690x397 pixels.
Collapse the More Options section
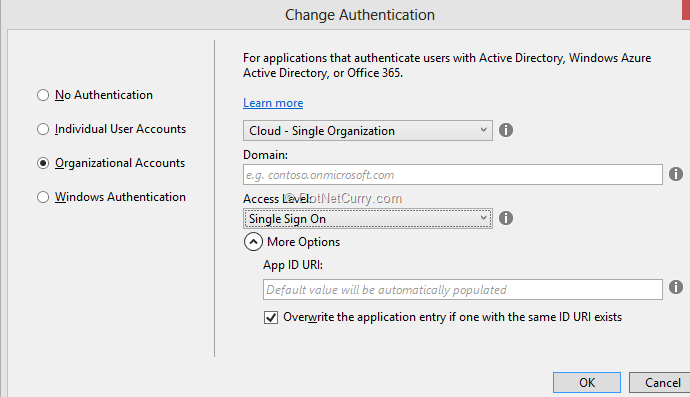253,242
